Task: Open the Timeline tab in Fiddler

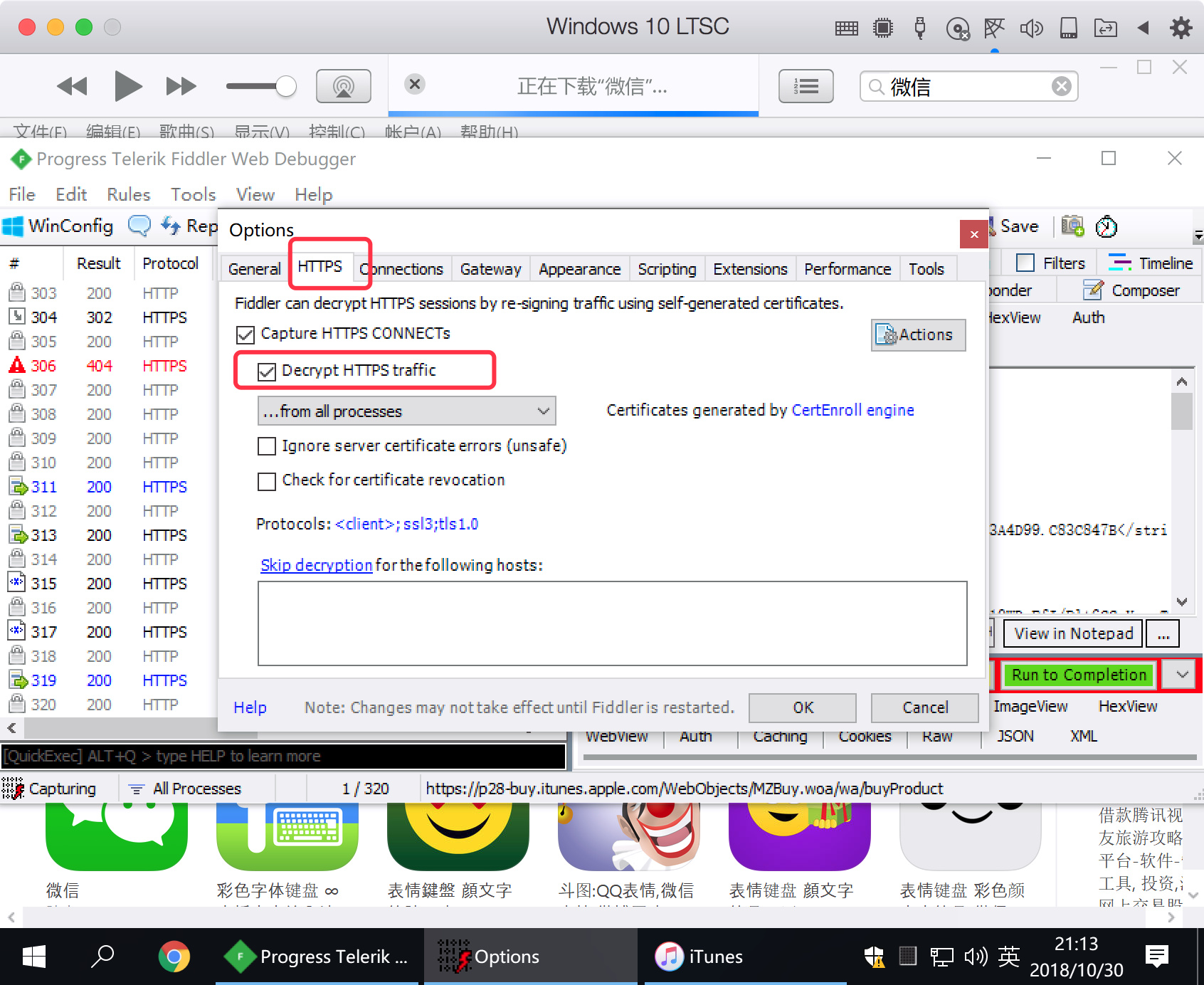Action: click(x=1150, y=263)
